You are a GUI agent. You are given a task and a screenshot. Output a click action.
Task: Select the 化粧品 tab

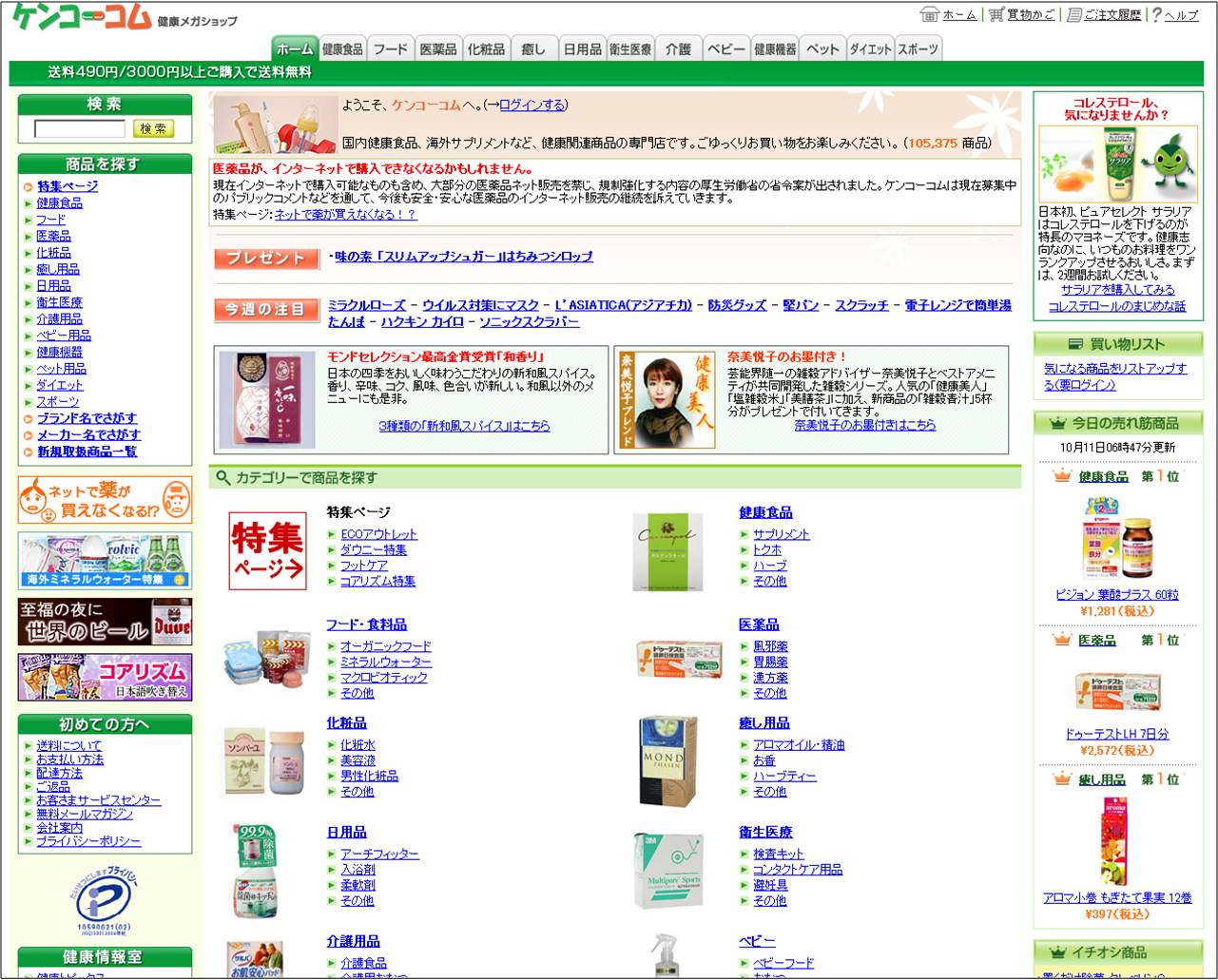click(x=486, y=48)
